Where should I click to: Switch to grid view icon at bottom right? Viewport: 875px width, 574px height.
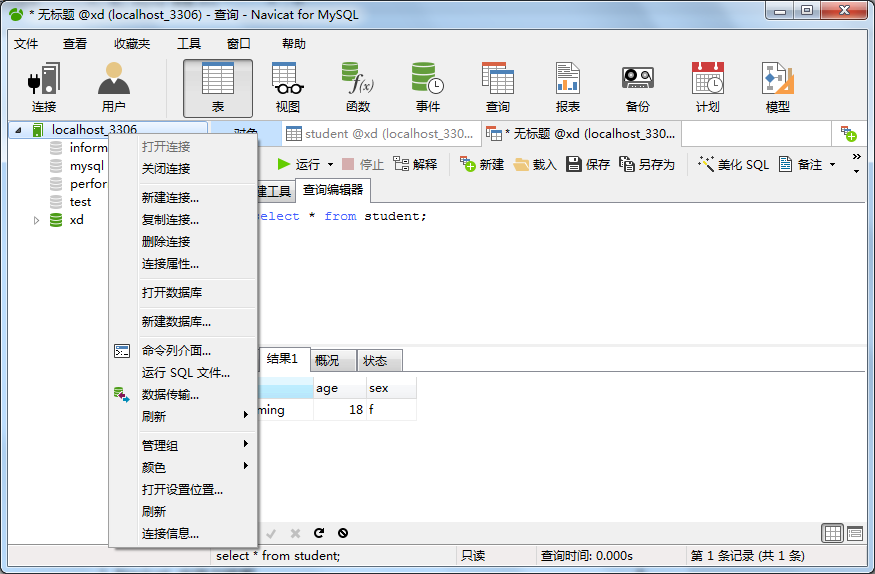[832, 533]
